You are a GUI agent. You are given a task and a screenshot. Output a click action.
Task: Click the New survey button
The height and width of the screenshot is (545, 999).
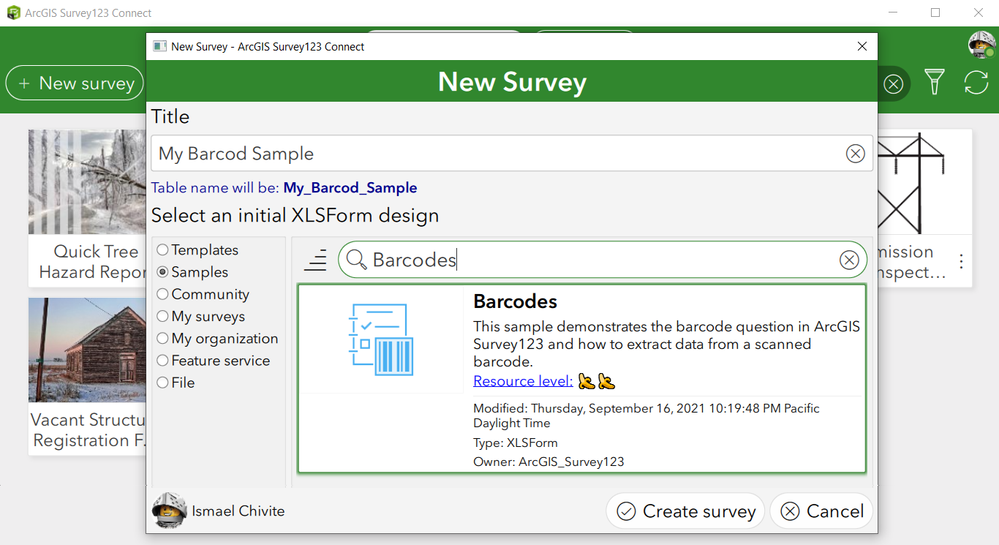point(75,83)
